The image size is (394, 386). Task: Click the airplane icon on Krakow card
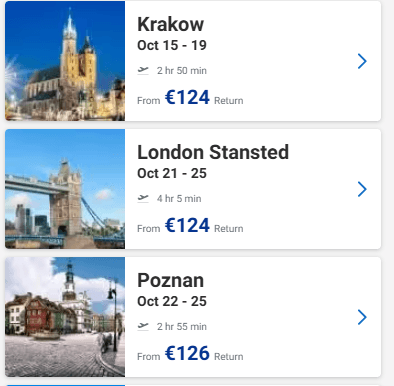(143, 71)
